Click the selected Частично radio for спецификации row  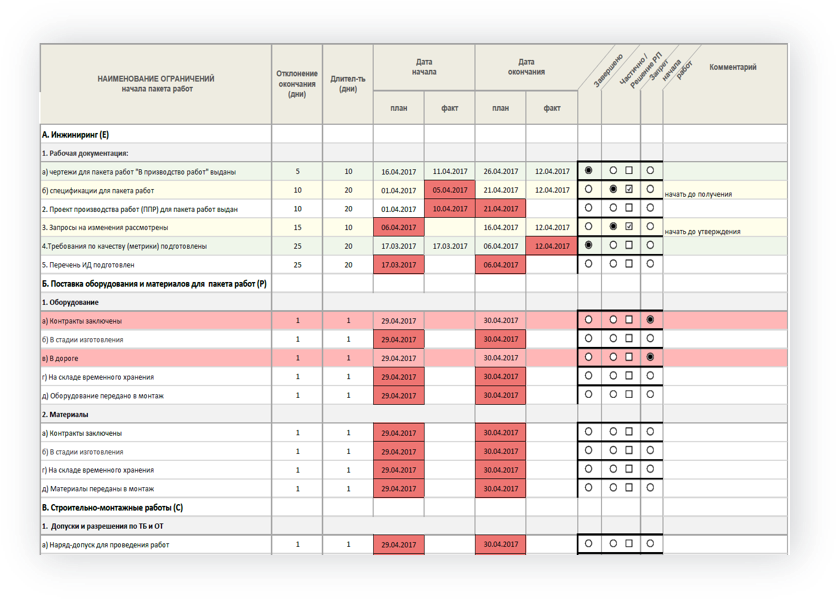click(613, 189)
